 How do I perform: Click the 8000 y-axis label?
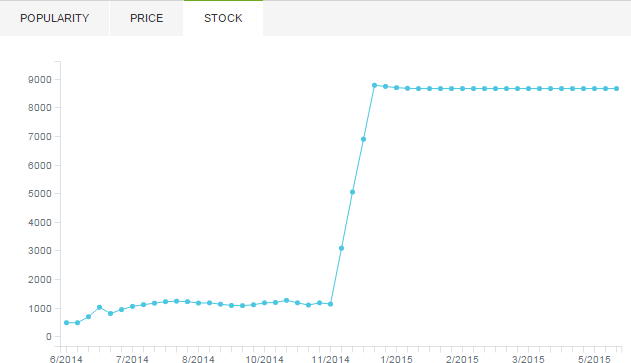(x=40, y=108)
